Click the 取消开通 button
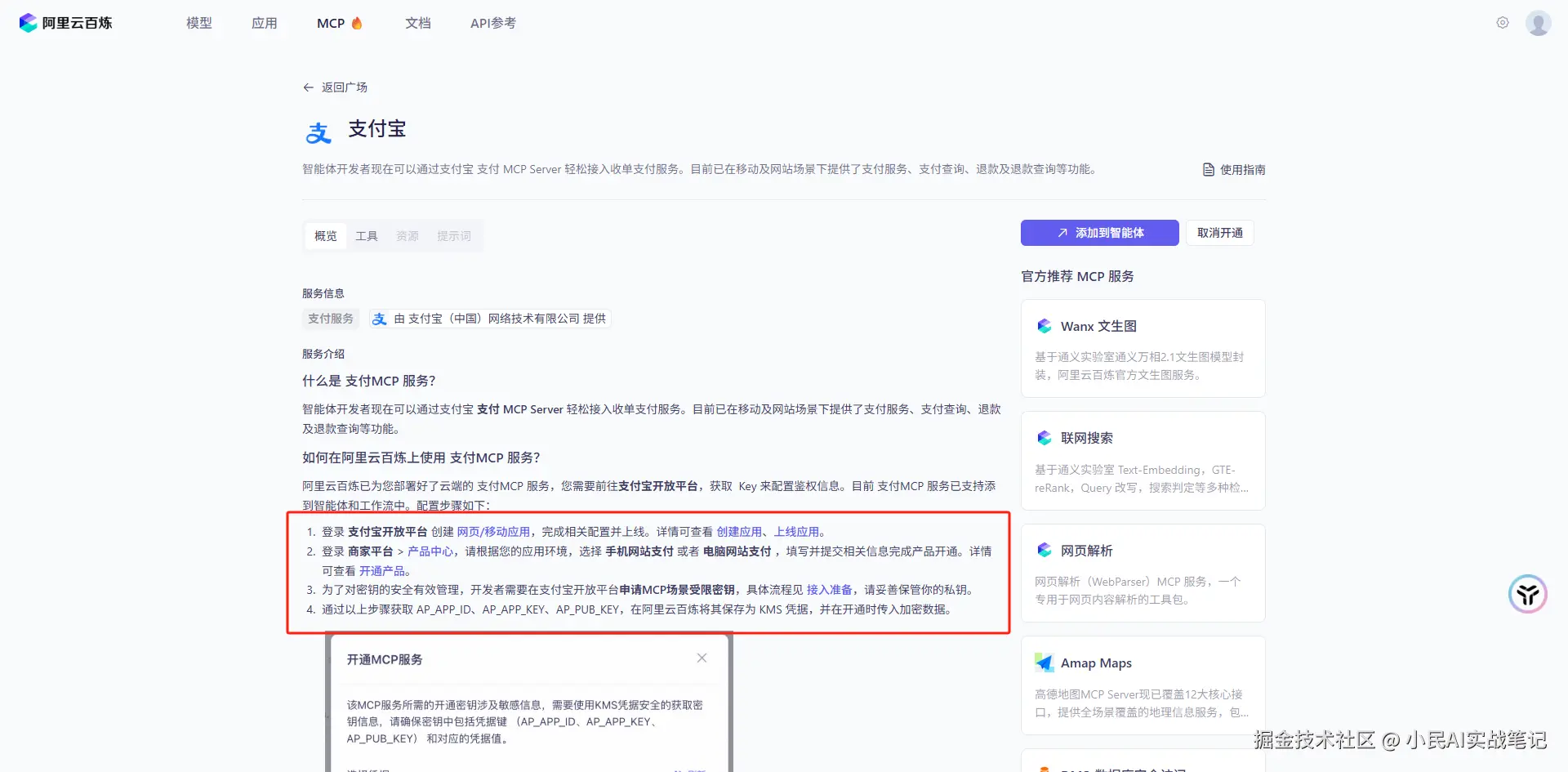Image resolution: width=1568 pixels, height=772 pixels. click(1220, 233)
